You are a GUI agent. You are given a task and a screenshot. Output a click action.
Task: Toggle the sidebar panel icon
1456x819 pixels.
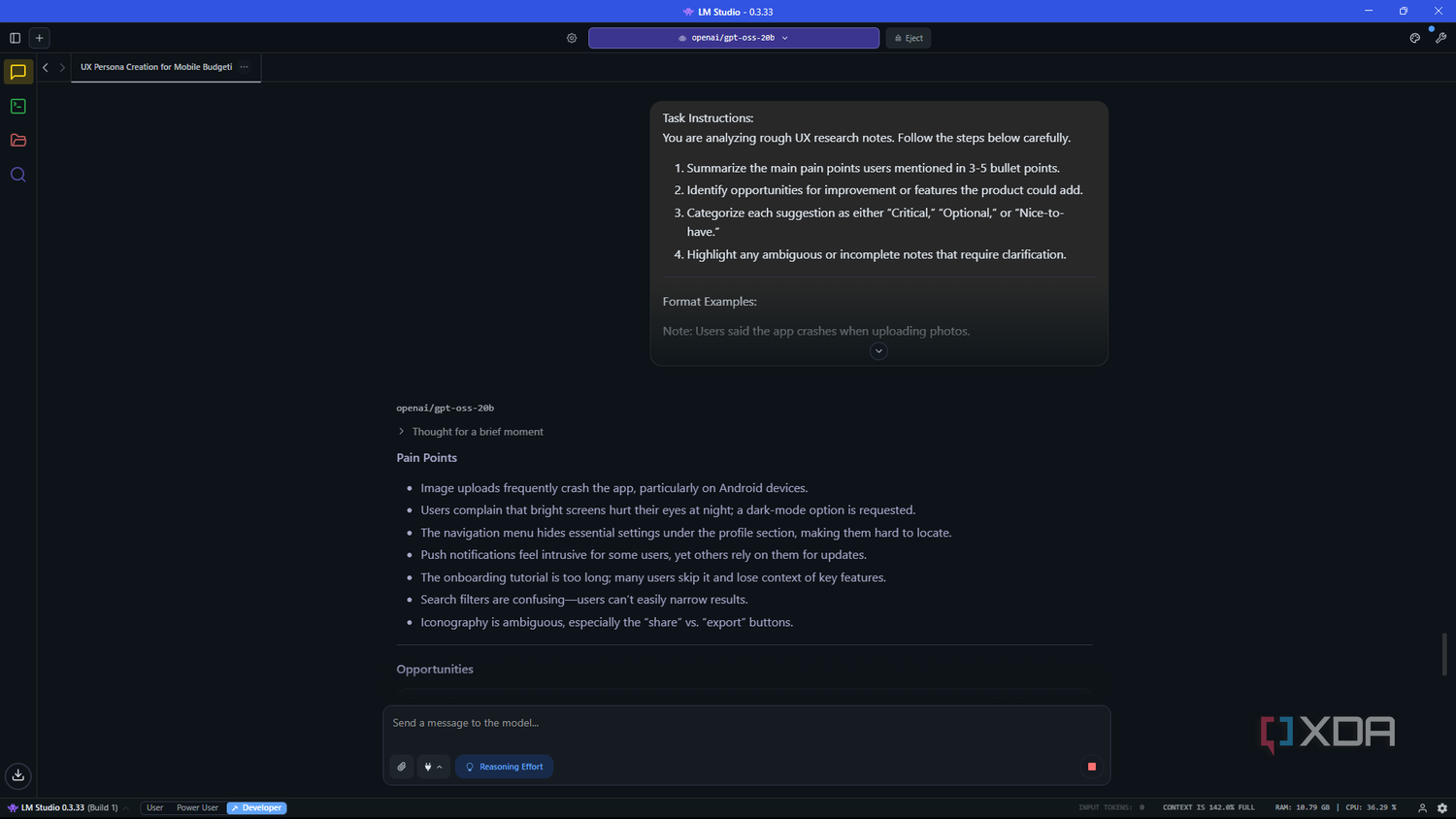(x=15, y=38)
